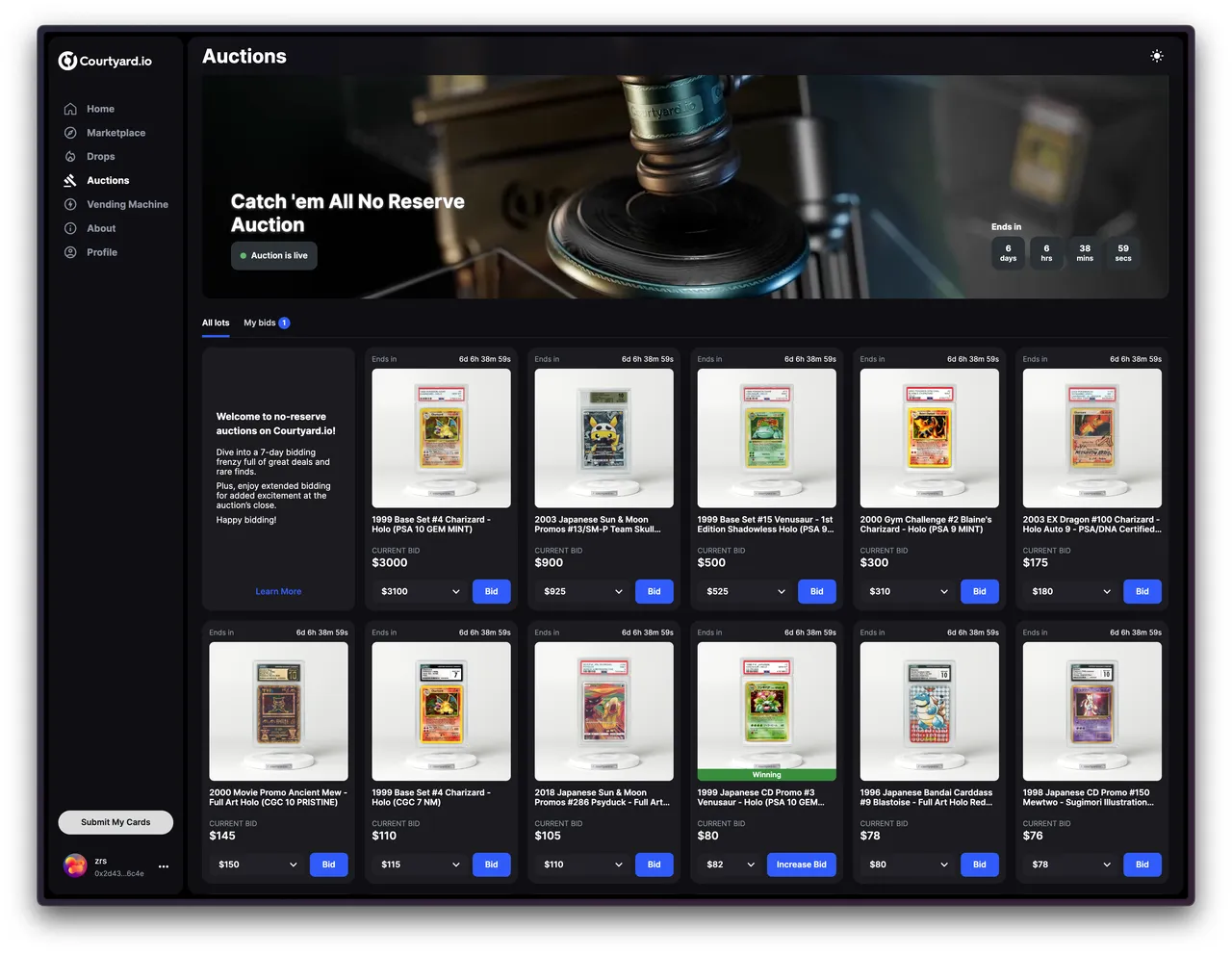
Task: Open account options three-dot menu
Action: tap(164, 866)
